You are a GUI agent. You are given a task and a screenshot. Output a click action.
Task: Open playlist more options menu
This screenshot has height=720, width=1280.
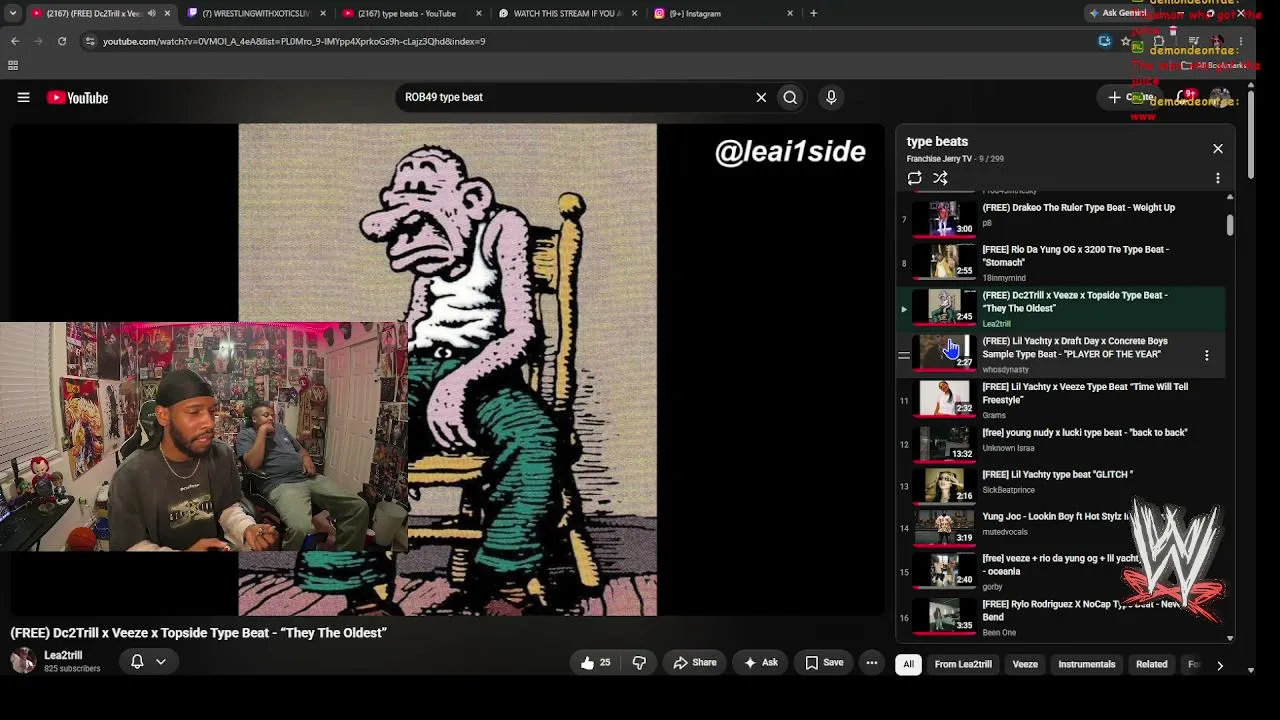[1217, 178]
